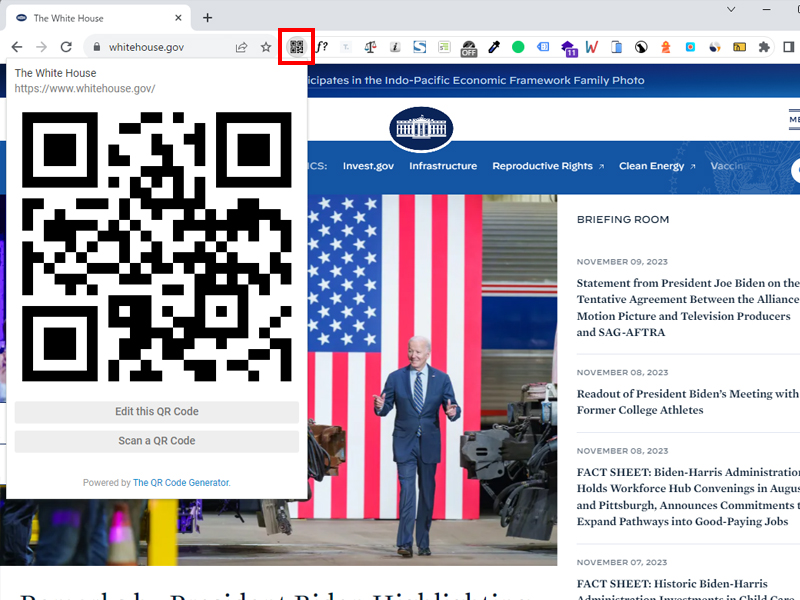800x600 pixels.
Task: Open the yellow panel extension icon
Action: point(739,47)
